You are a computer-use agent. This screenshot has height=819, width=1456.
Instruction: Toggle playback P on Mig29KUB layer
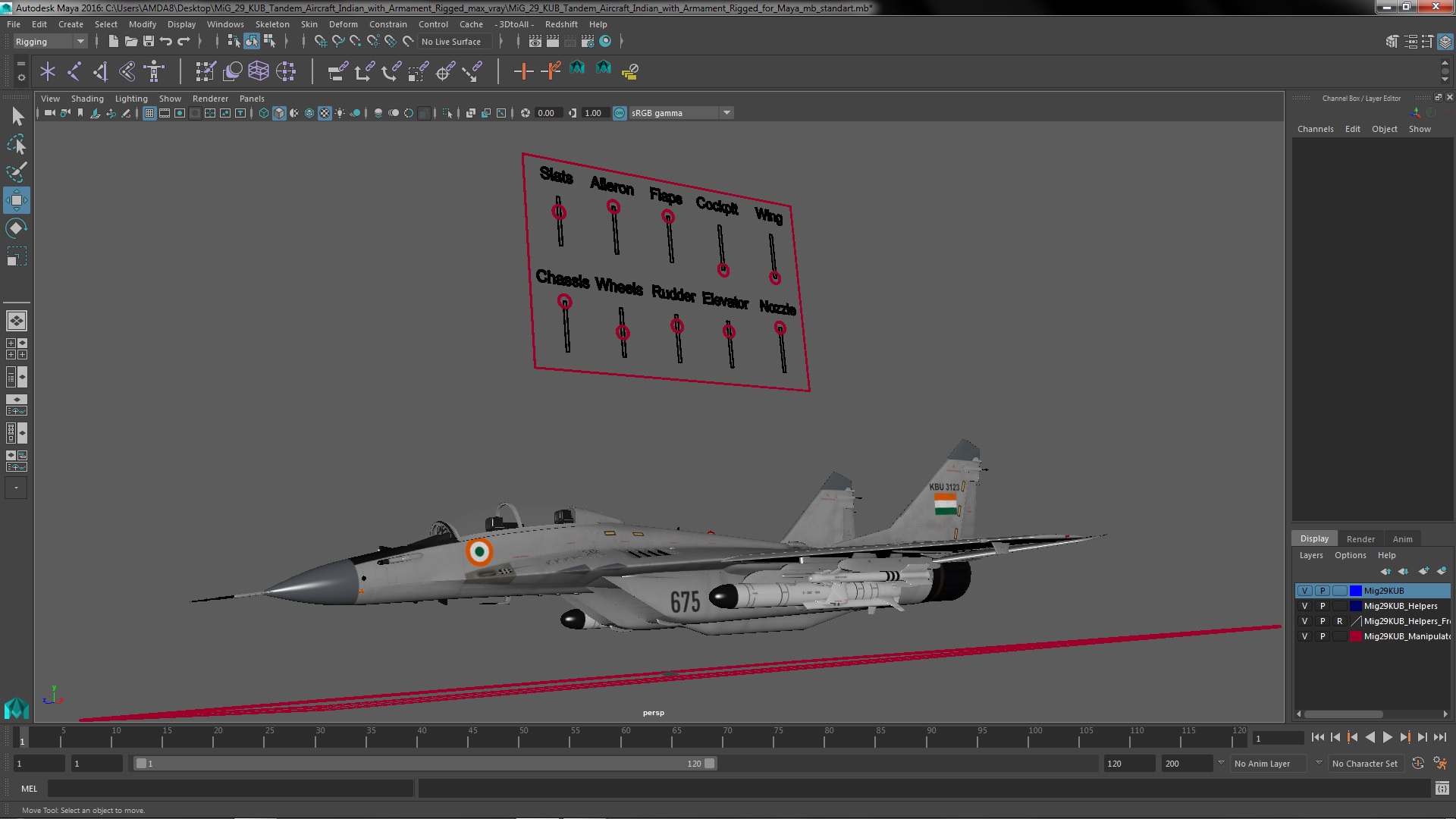coord(1323,591)
